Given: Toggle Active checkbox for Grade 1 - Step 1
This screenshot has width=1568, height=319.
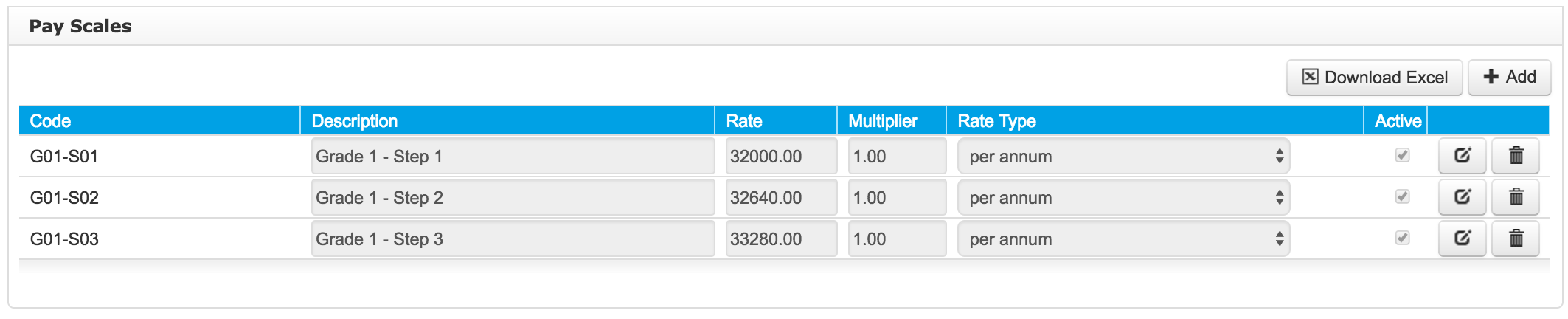Looking at the screenshot, I should (1403, 155).
